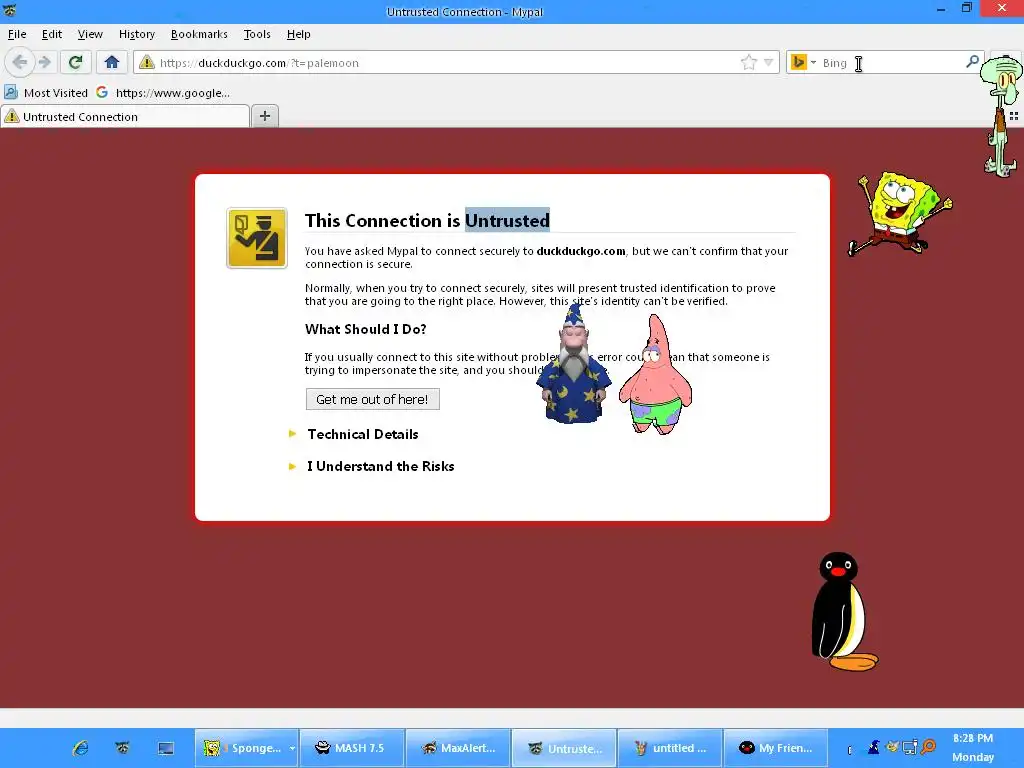Click the highlighted word Untrusted in heading
Viewport: 1024px width, 768px height.
(x=507, y=221)
